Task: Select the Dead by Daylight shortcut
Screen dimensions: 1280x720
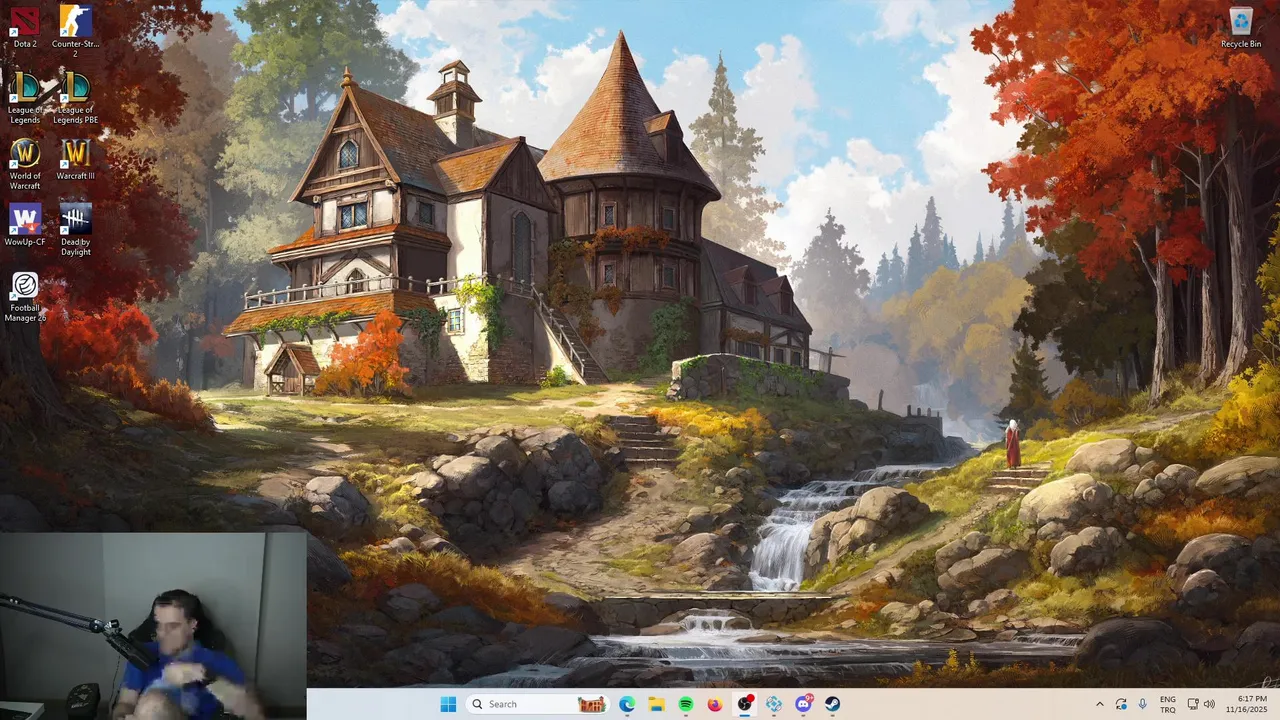Action: [x=75, y=230]
